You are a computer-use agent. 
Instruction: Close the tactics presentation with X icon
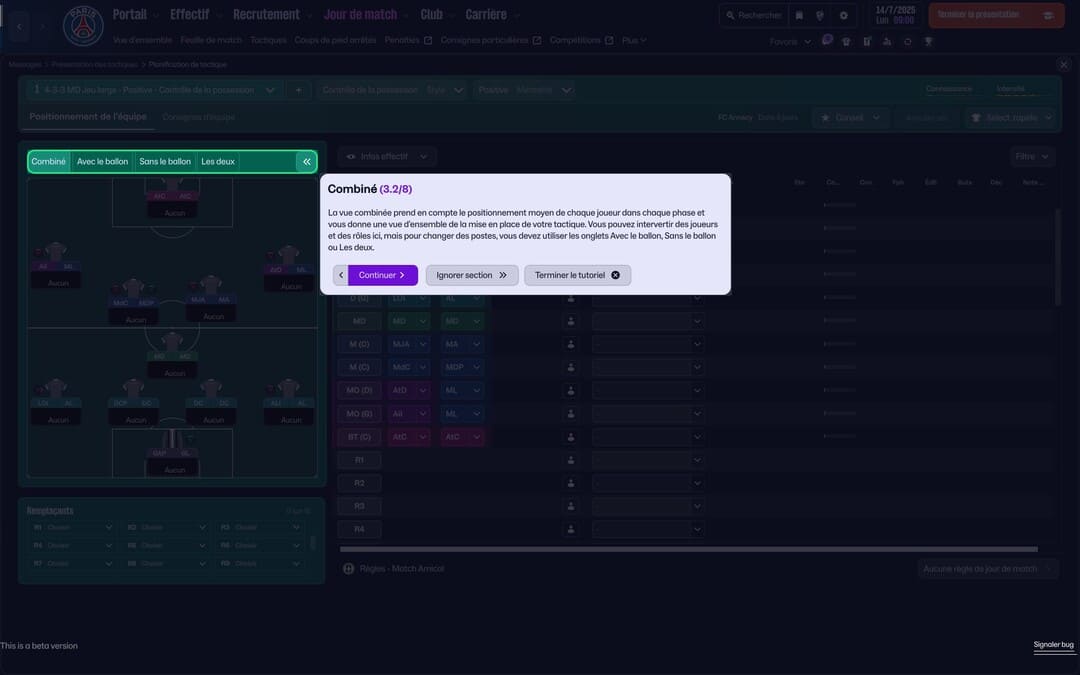[1063, 65]
